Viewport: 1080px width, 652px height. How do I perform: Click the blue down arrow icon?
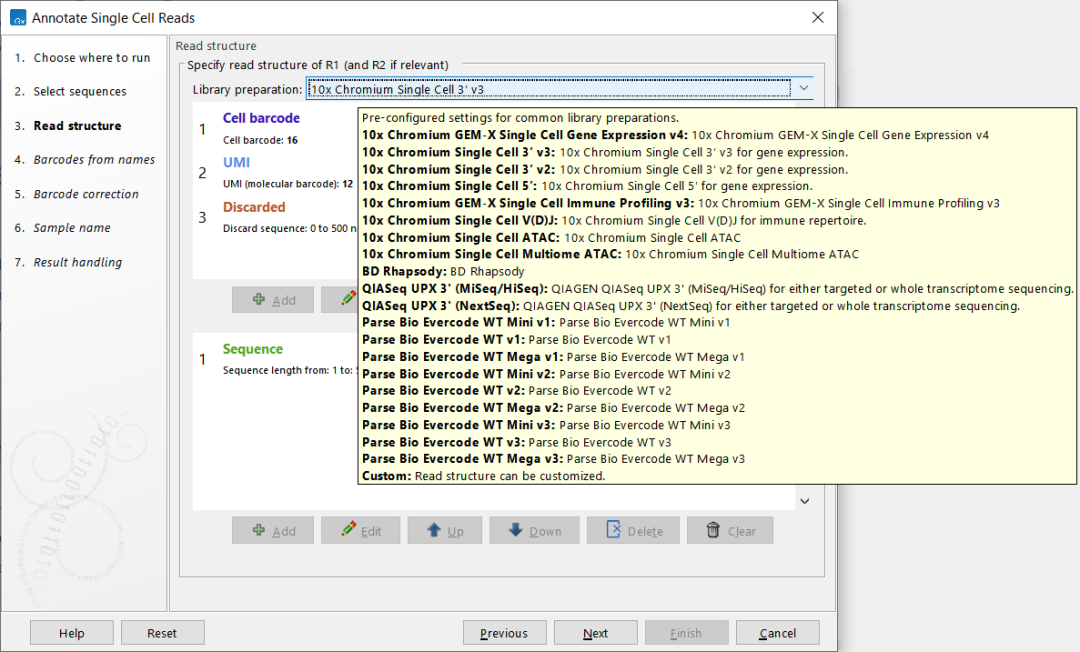click(x=515, y=529)
